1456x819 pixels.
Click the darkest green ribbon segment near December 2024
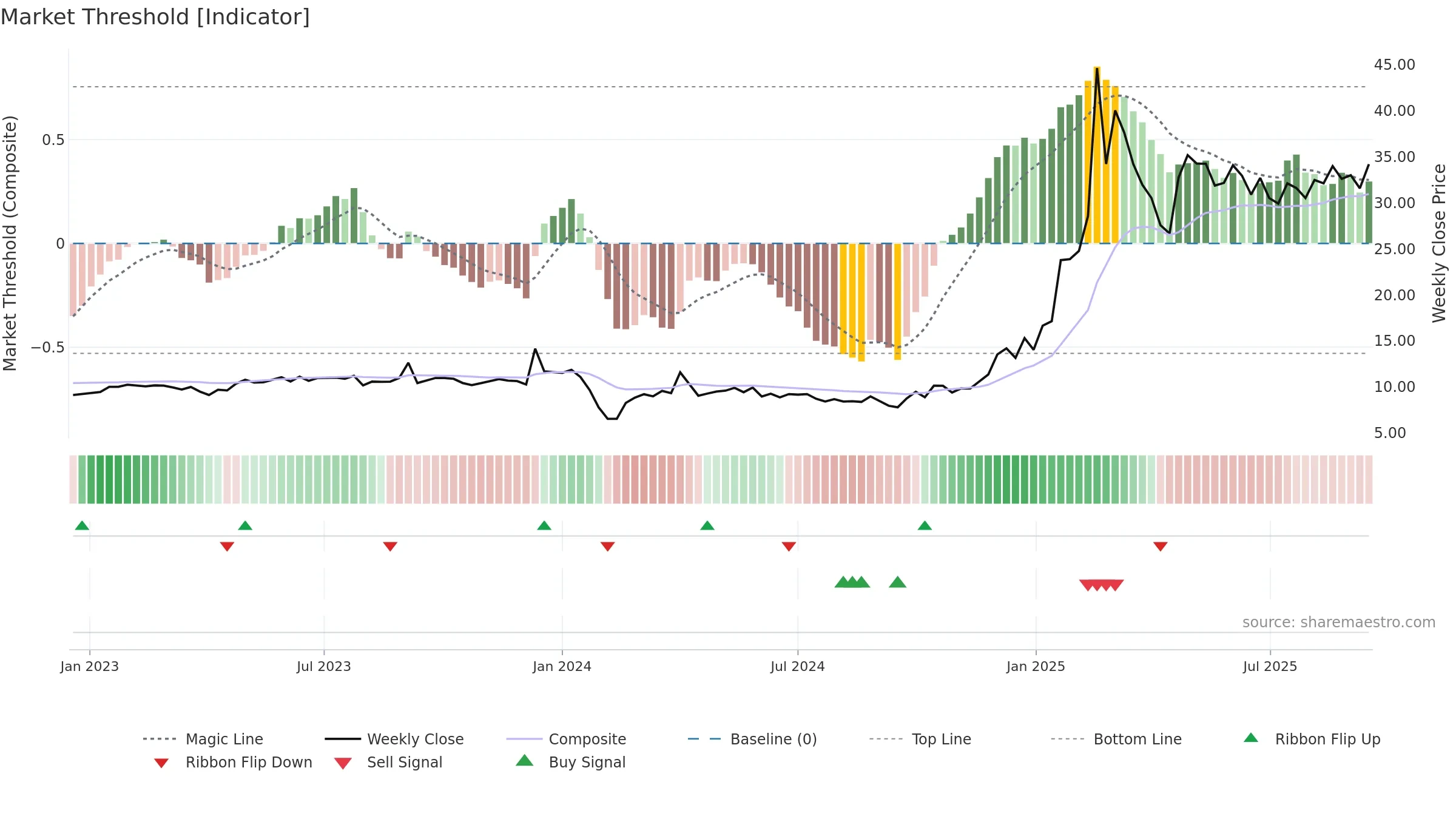click(x=1006, y=479)
